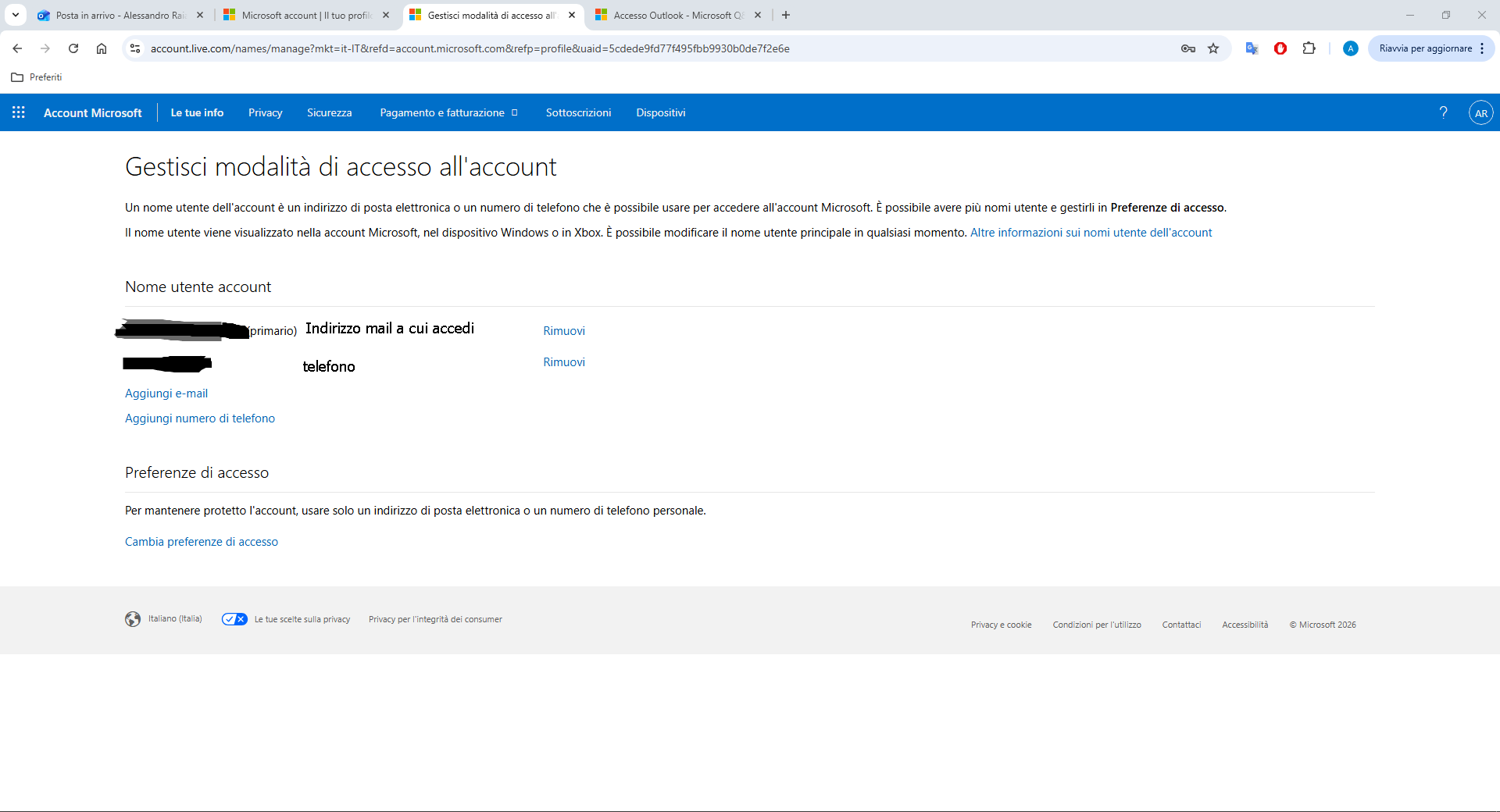Open Privacy e cookie footer link
The width and height of the screenshot is (1500, 812).
1002,625
